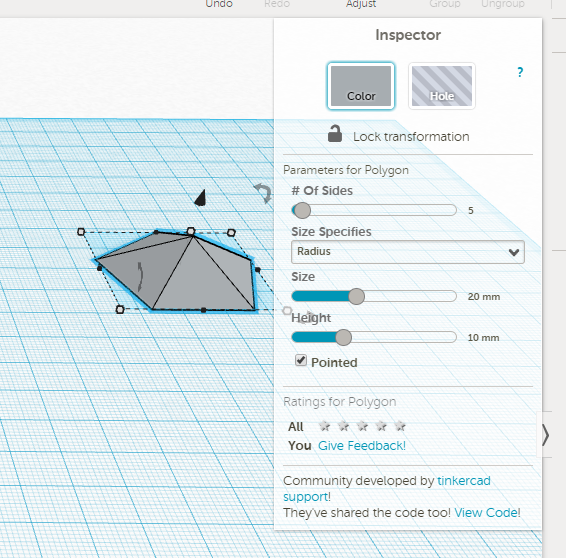Open the Adjust menu

pos(361,4)
